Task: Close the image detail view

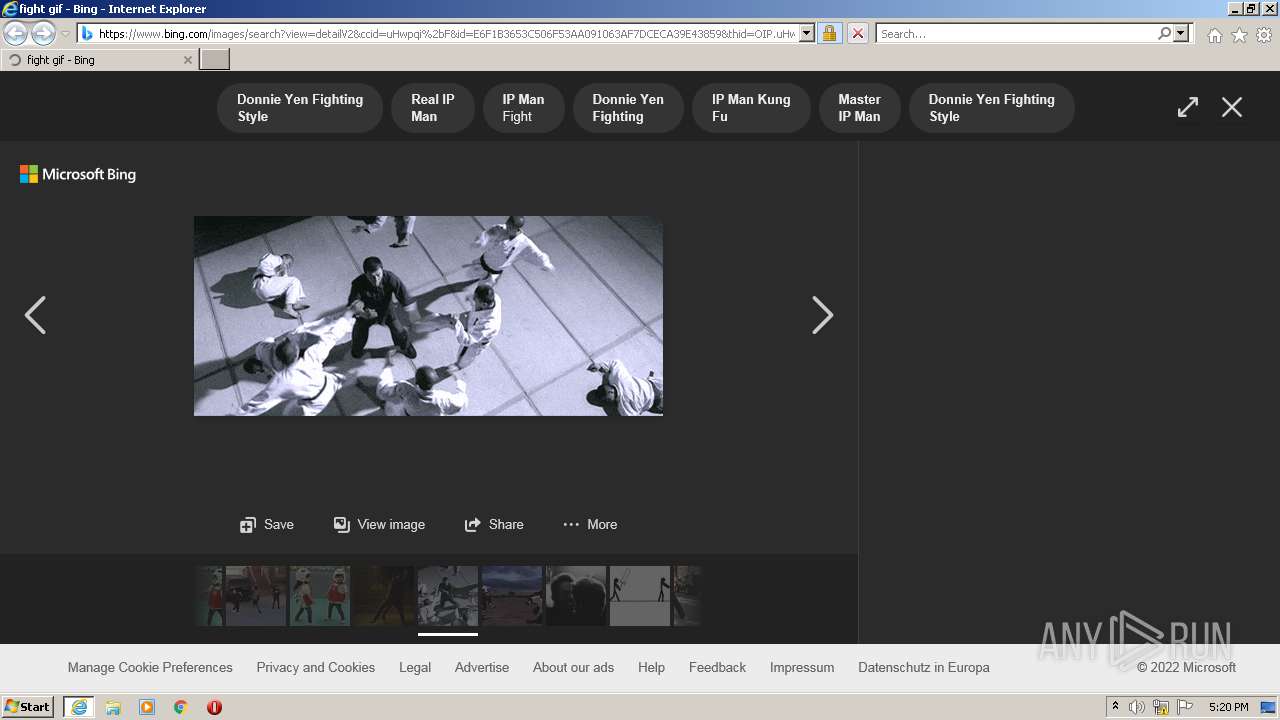Action: point(1232,107)
